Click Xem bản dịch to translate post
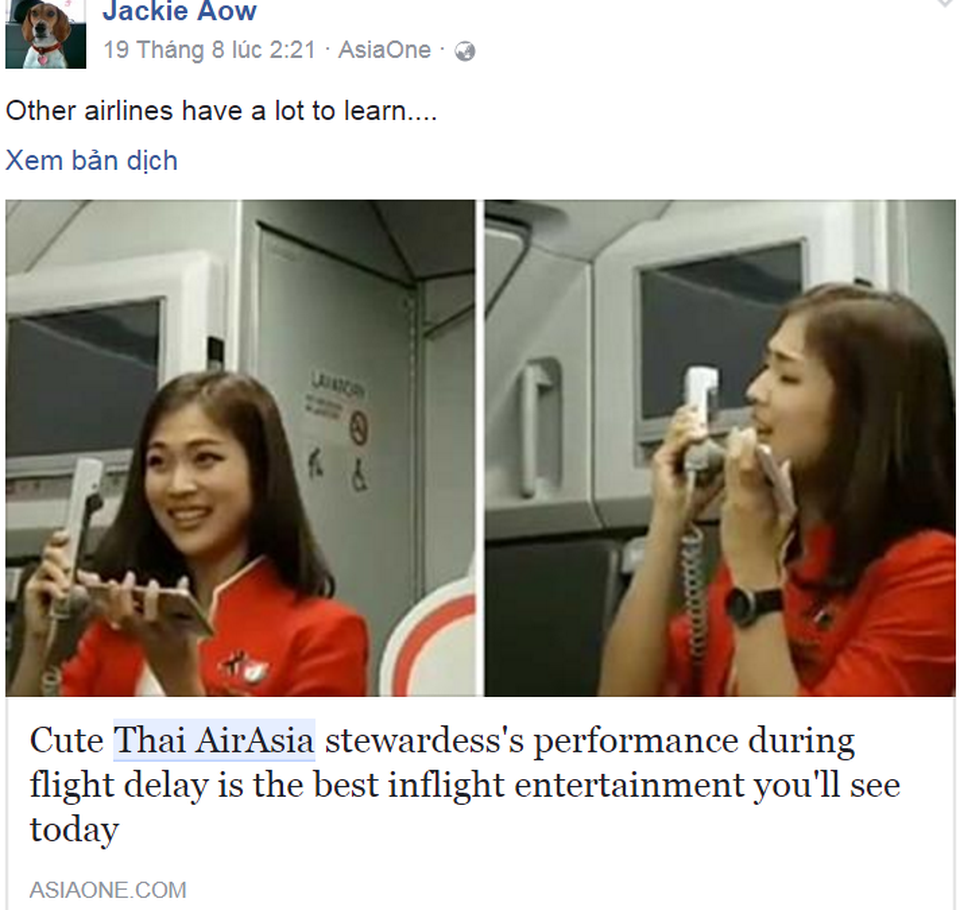960x910 pixels. tap(91, 160)
